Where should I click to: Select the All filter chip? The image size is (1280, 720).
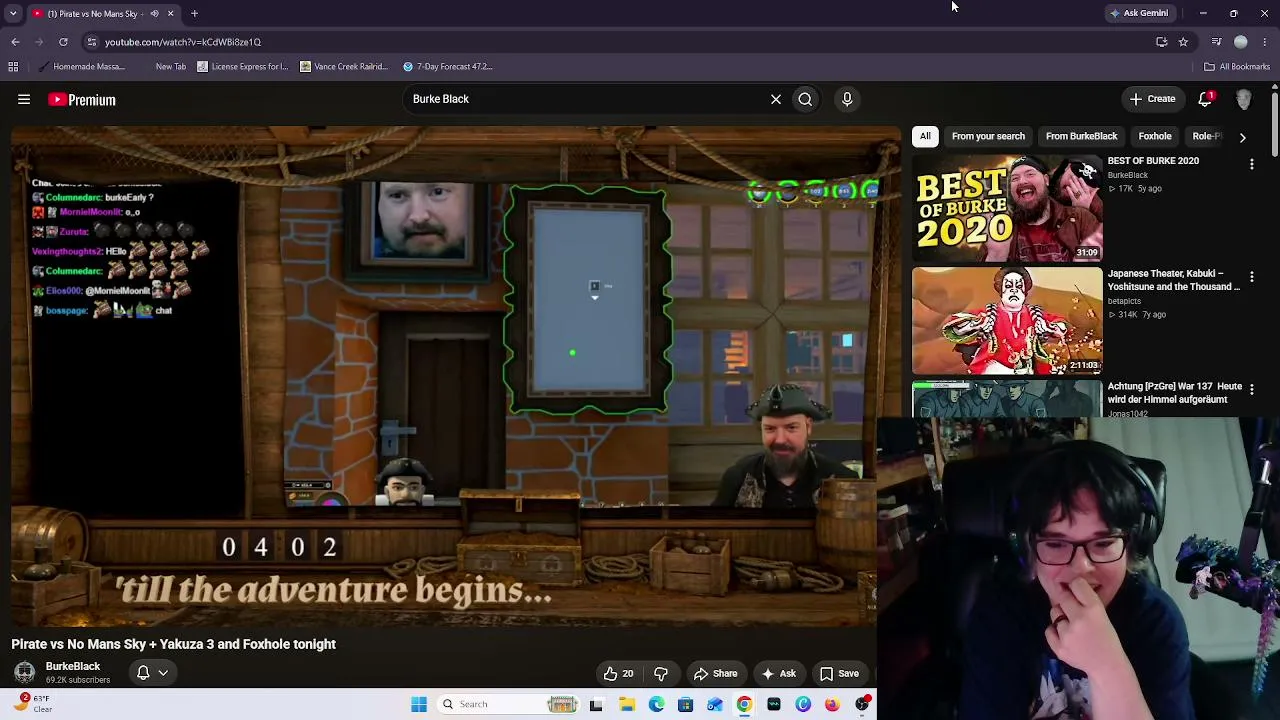(925, 136)
